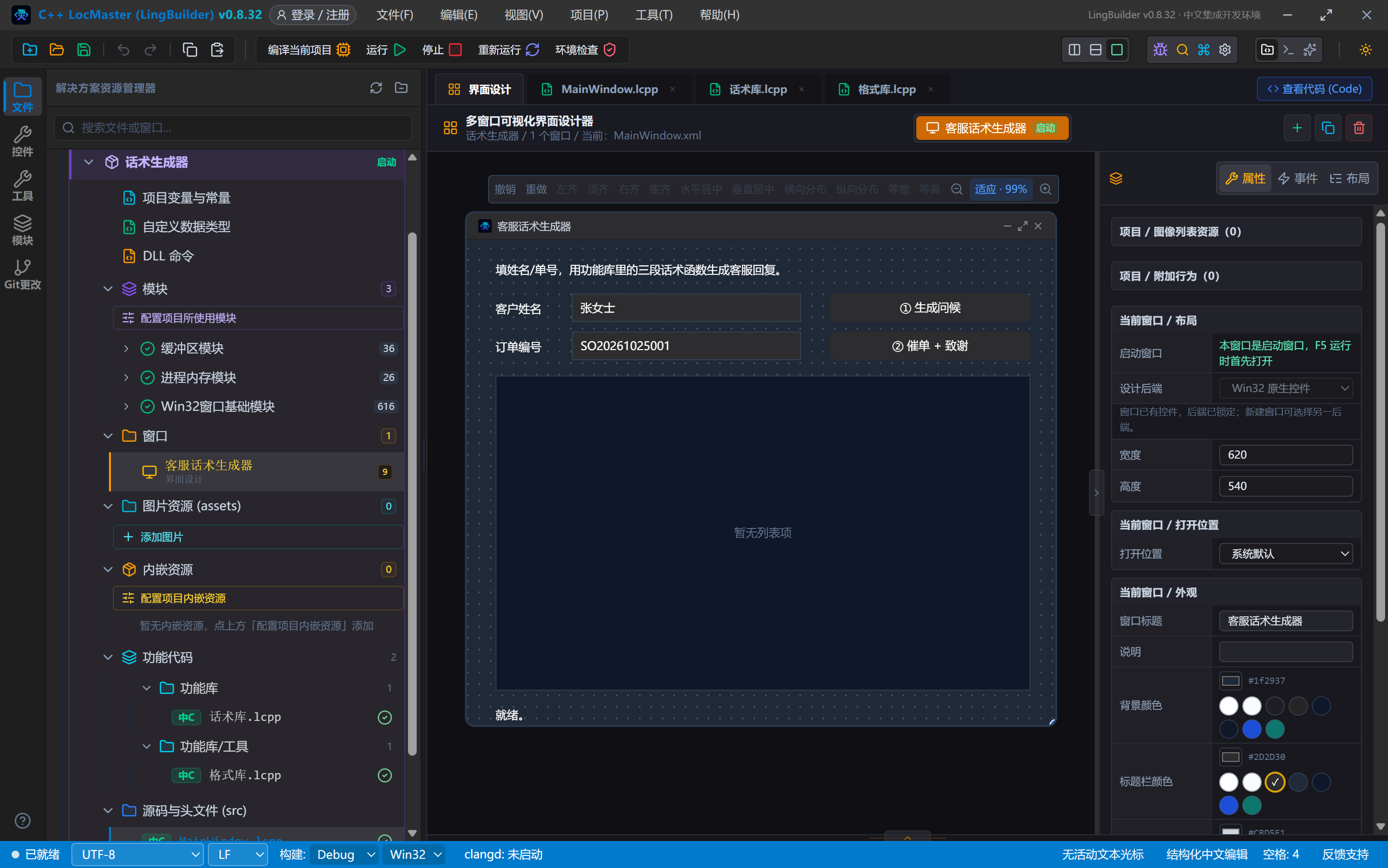Screen dimensions: 1388x868
Task: Open the Debug build configuration dropdown
Action: [343, 854]
